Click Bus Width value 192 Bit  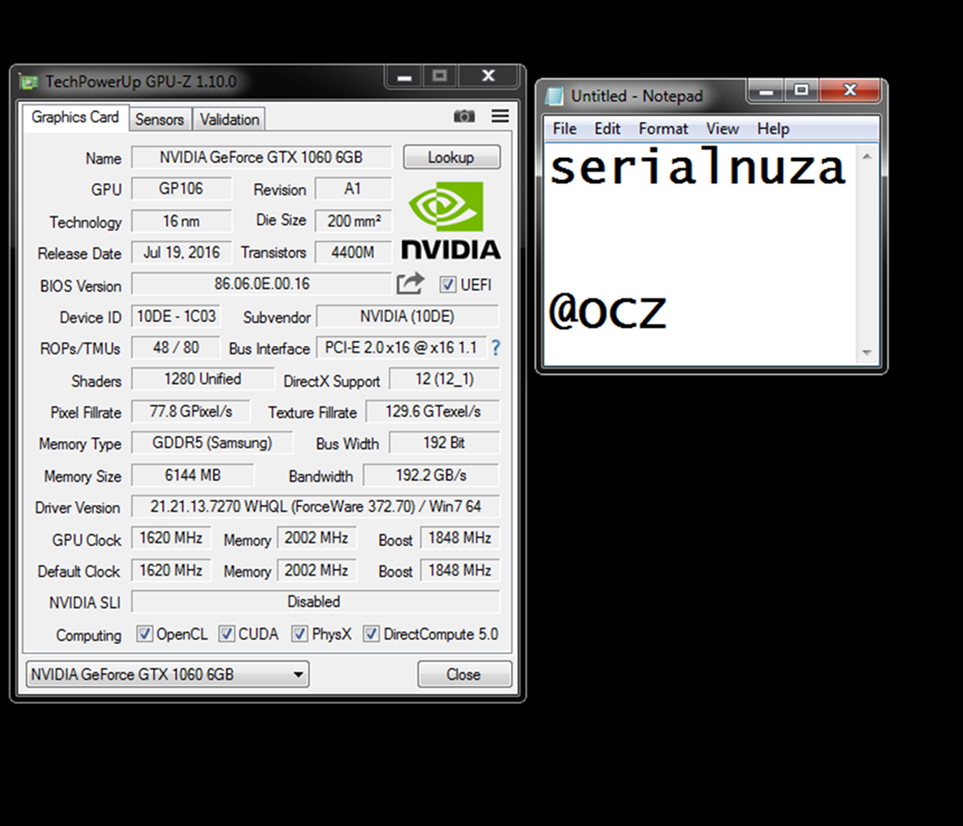coord(445,443)
